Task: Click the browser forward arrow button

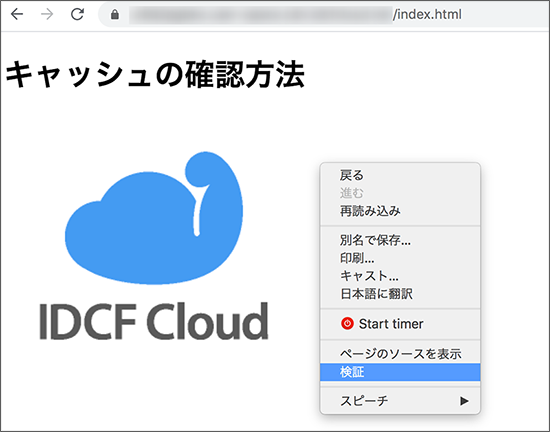Action: click(x=47, y=14)
